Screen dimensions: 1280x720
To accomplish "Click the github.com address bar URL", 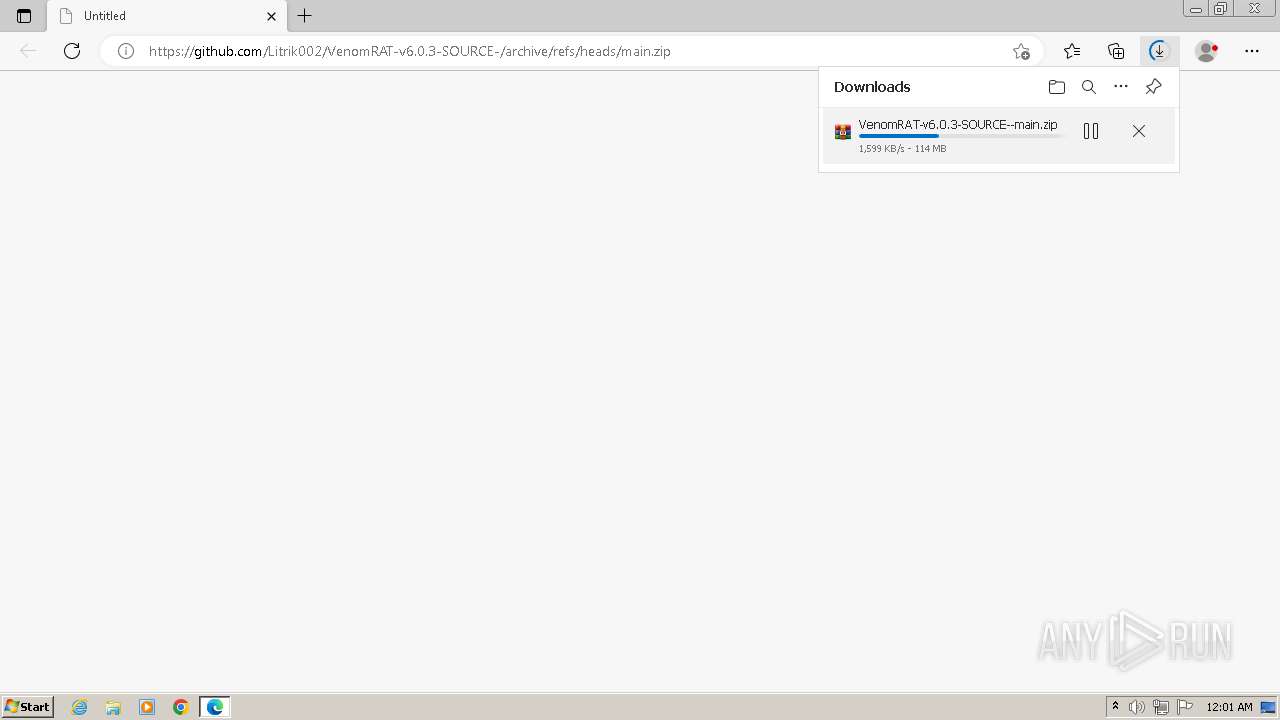I will (410, 51).
